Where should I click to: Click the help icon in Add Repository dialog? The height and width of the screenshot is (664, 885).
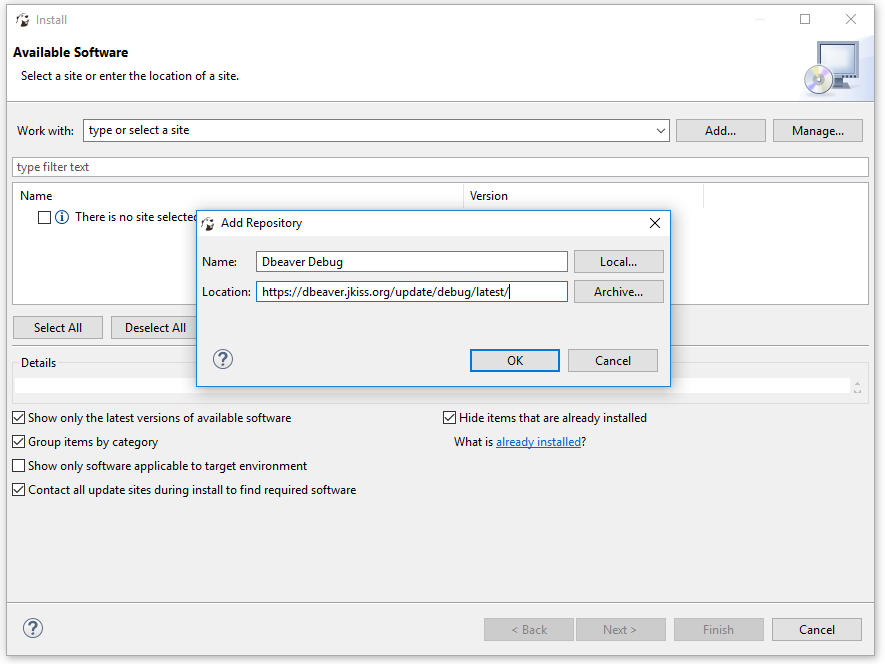point(223,359)
